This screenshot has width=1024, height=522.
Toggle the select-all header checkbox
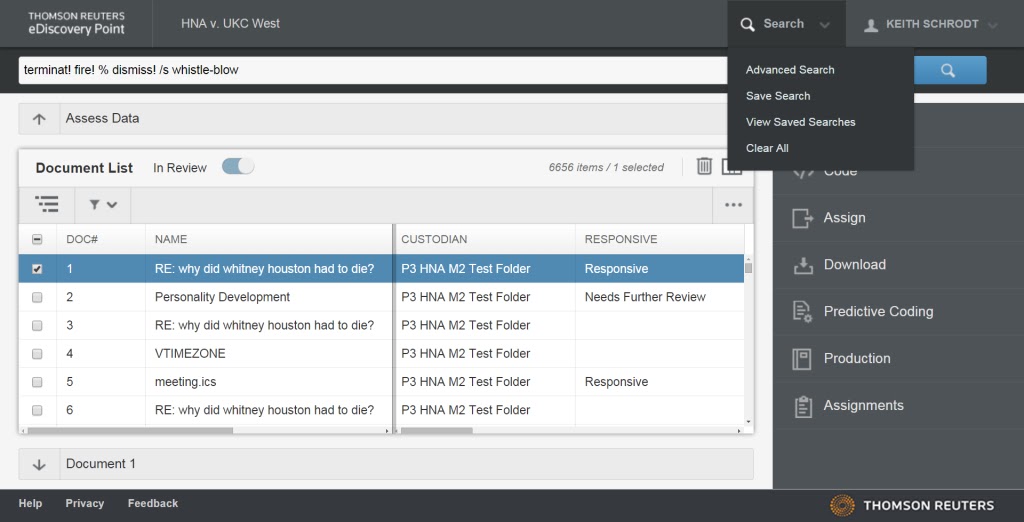coord(37,240)
